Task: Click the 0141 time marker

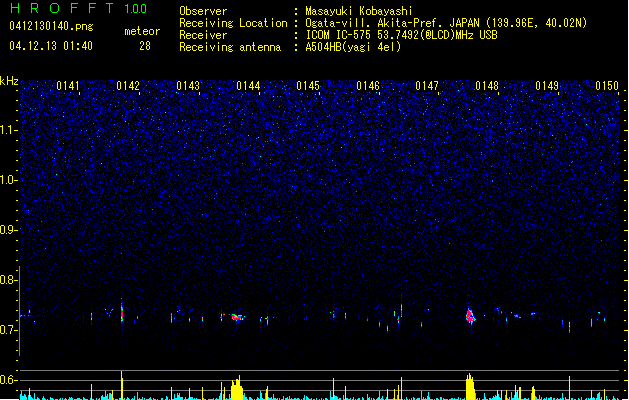Action: tap(68, 86)
